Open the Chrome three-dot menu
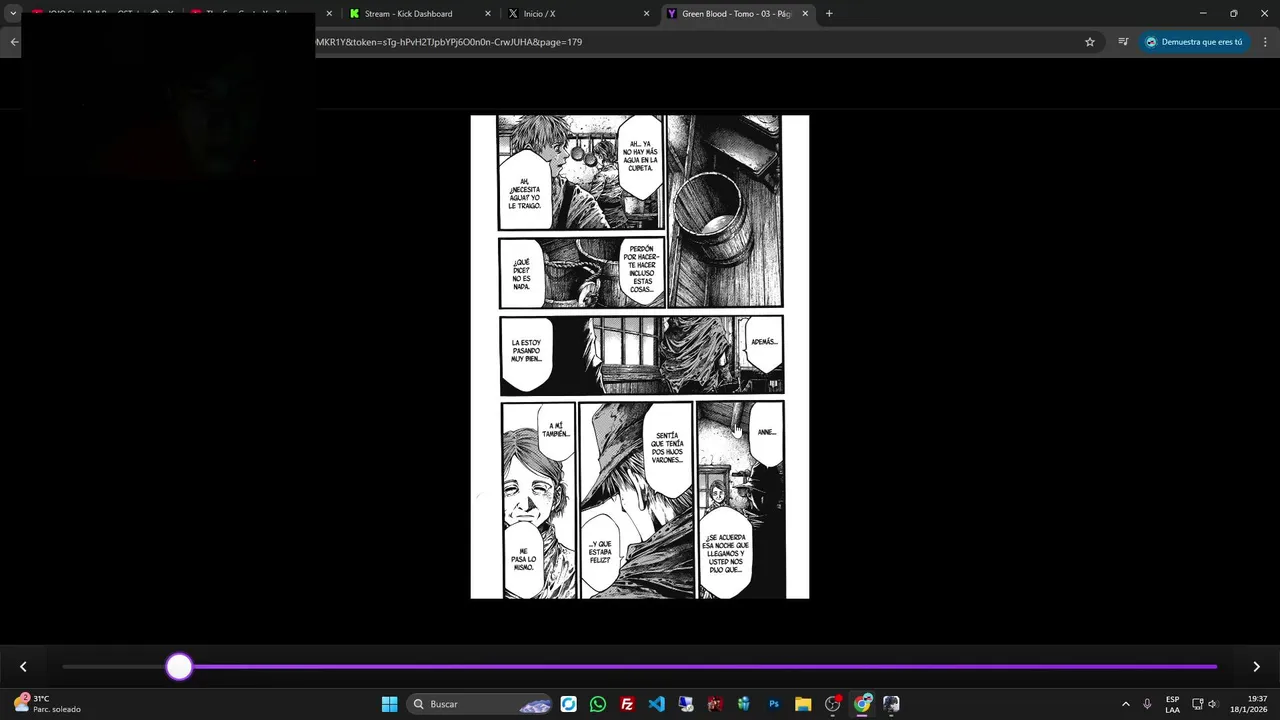Image resolution: width=1280 pixels, height=720 pixels. [x=1266, y=42]
